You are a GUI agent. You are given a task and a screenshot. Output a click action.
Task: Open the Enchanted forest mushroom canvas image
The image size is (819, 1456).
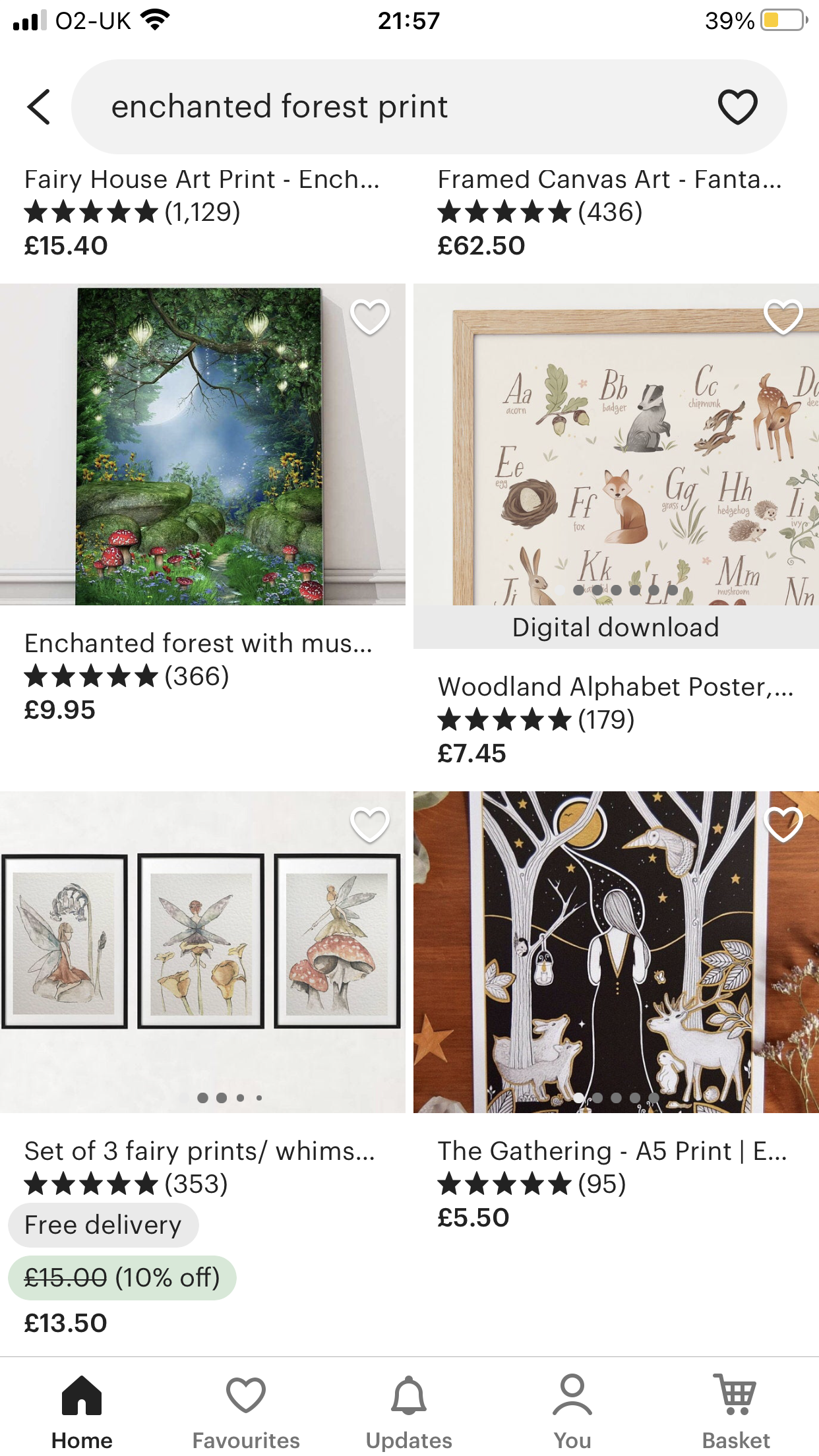(x=202, y=444)
